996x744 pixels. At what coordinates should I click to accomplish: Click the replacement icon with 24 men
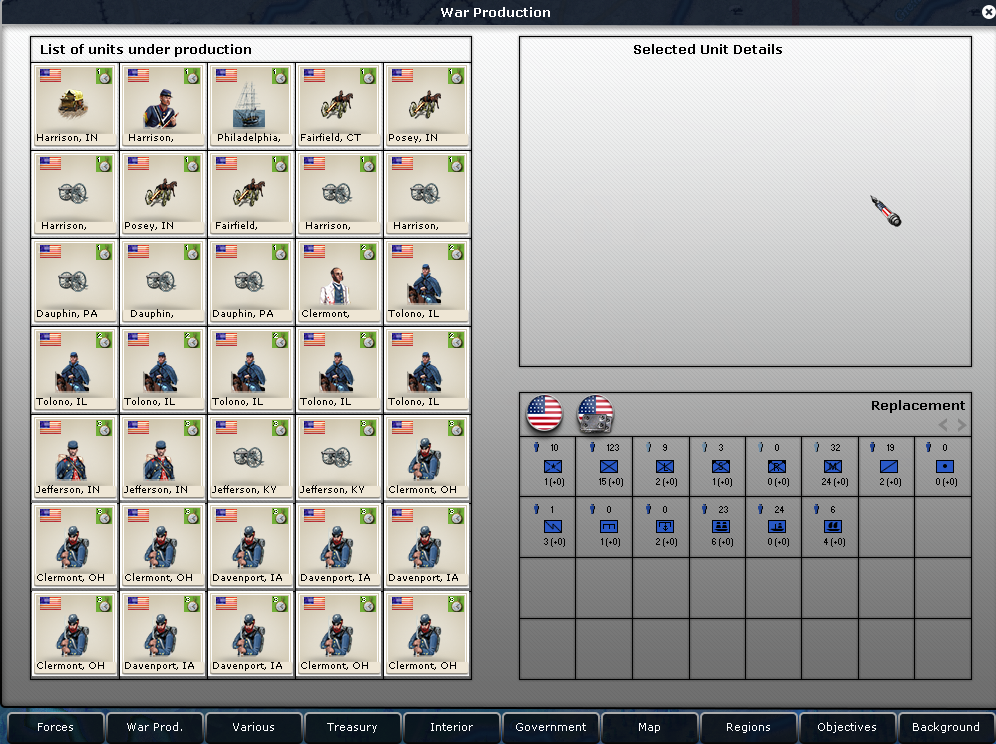click(776, 527)
